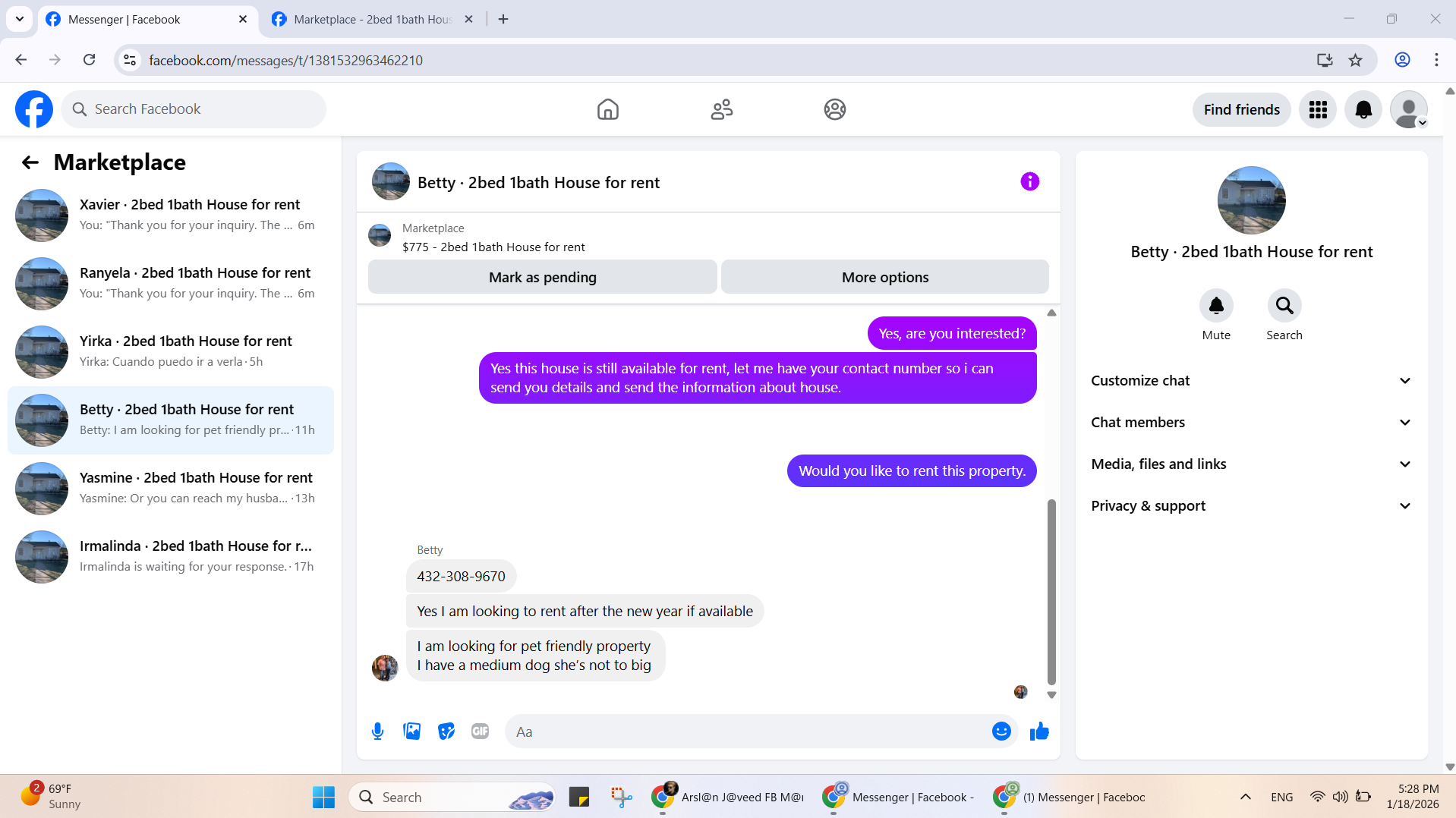Open the emoji picker smiley icon
This screenshot has width=1456, height=818.
point(1001,731)
